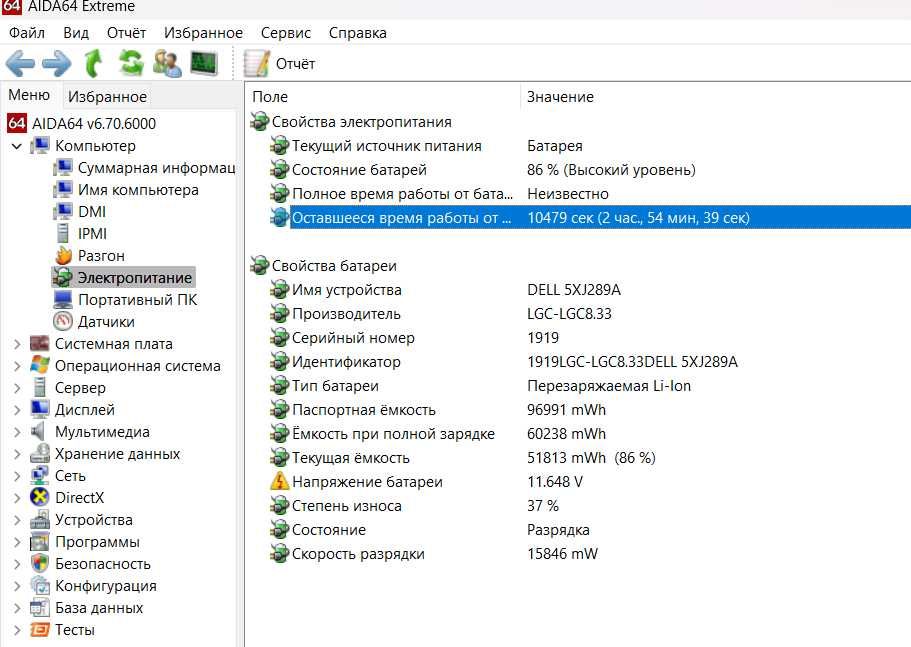
Task: Open Суммарная информация tree item
Action: pos(144,168)
